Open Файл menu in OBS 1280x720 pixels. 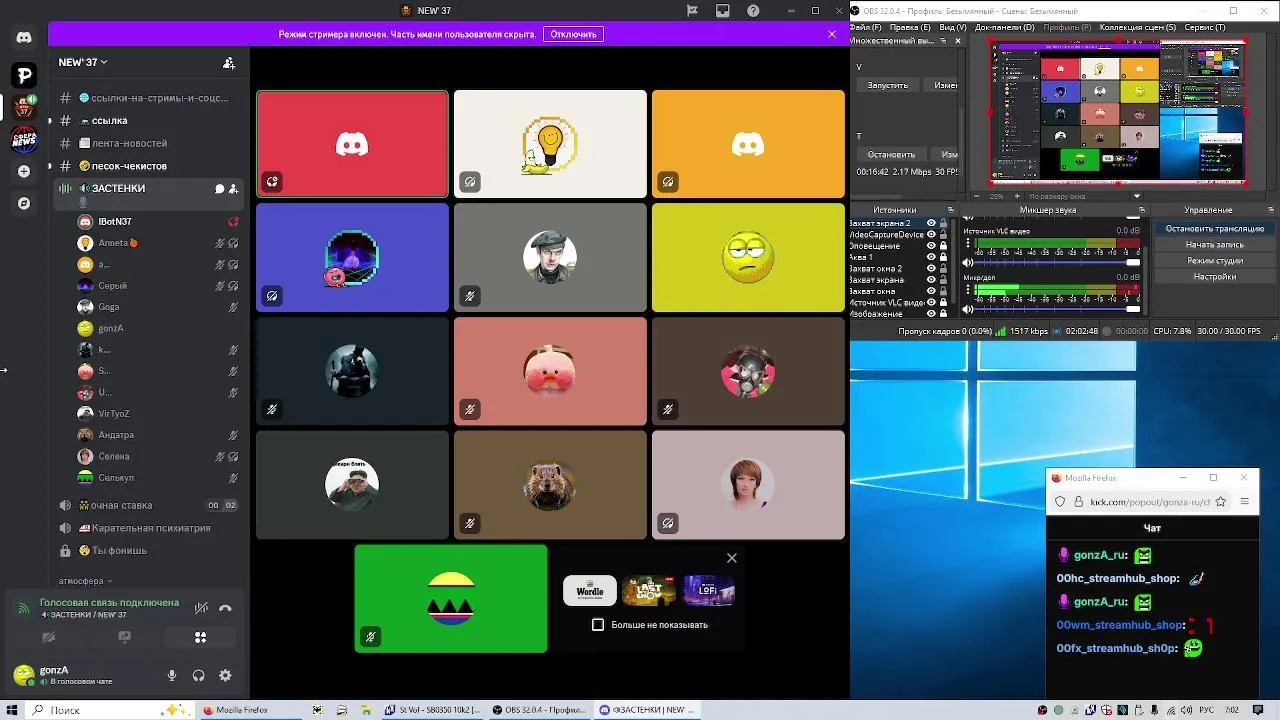pyautogui.click(x=867, y=27)
